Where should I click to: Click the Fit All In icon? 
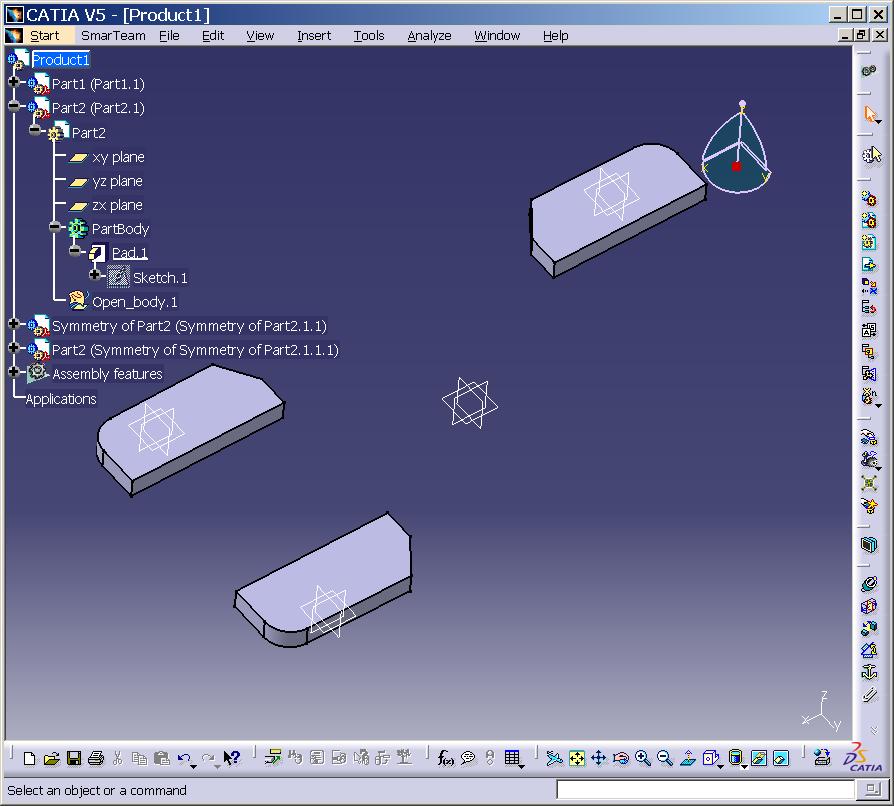tap(576, 758)
